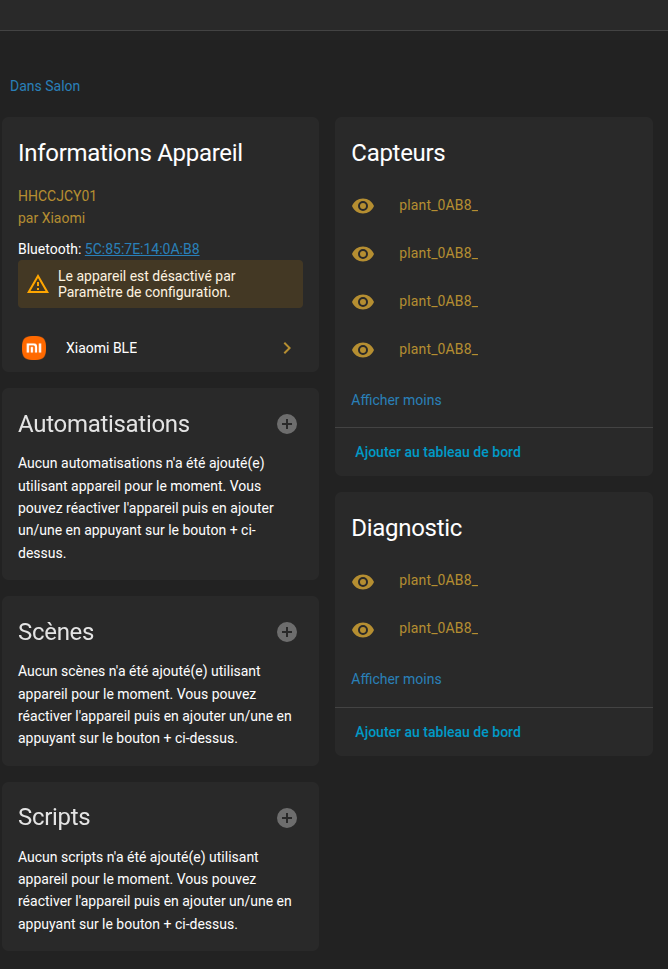668x969 pixels.
Task: Open Xiaomi BLE integration via chevron arrow
Action: coord(287,348)
